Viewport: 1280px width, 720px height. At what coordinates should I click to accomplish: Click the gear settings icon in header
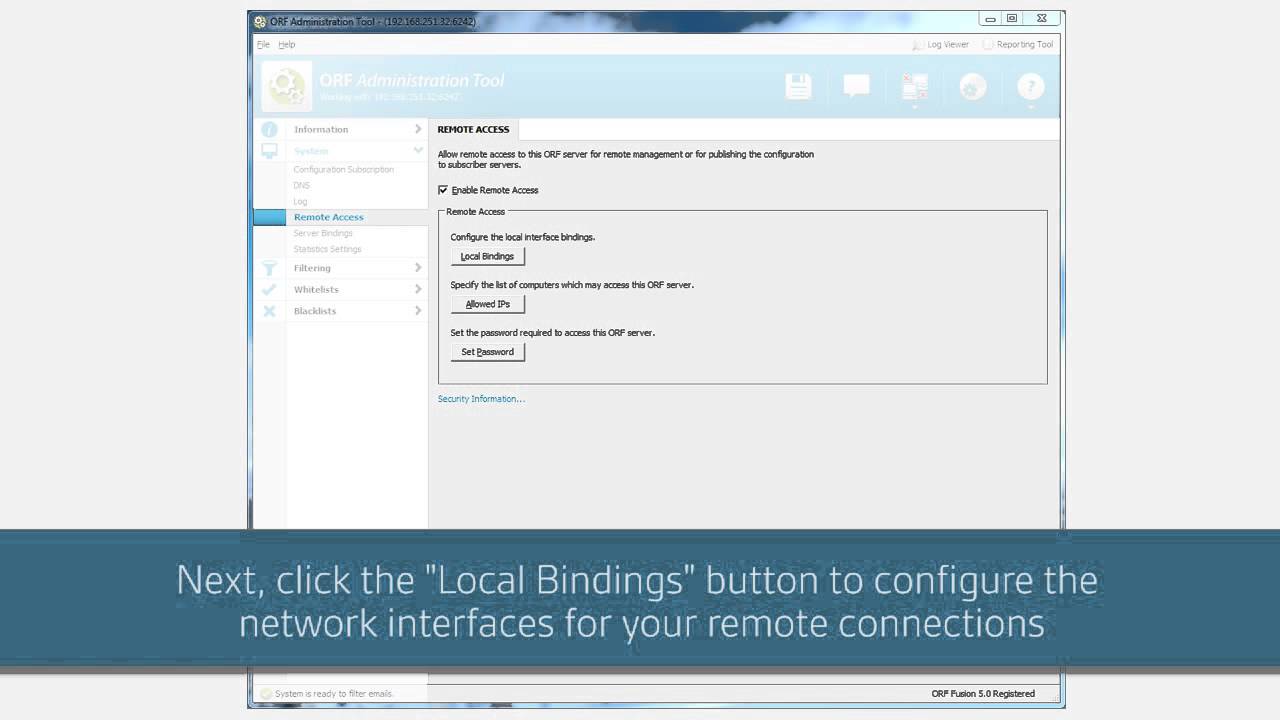coord(973,87)
